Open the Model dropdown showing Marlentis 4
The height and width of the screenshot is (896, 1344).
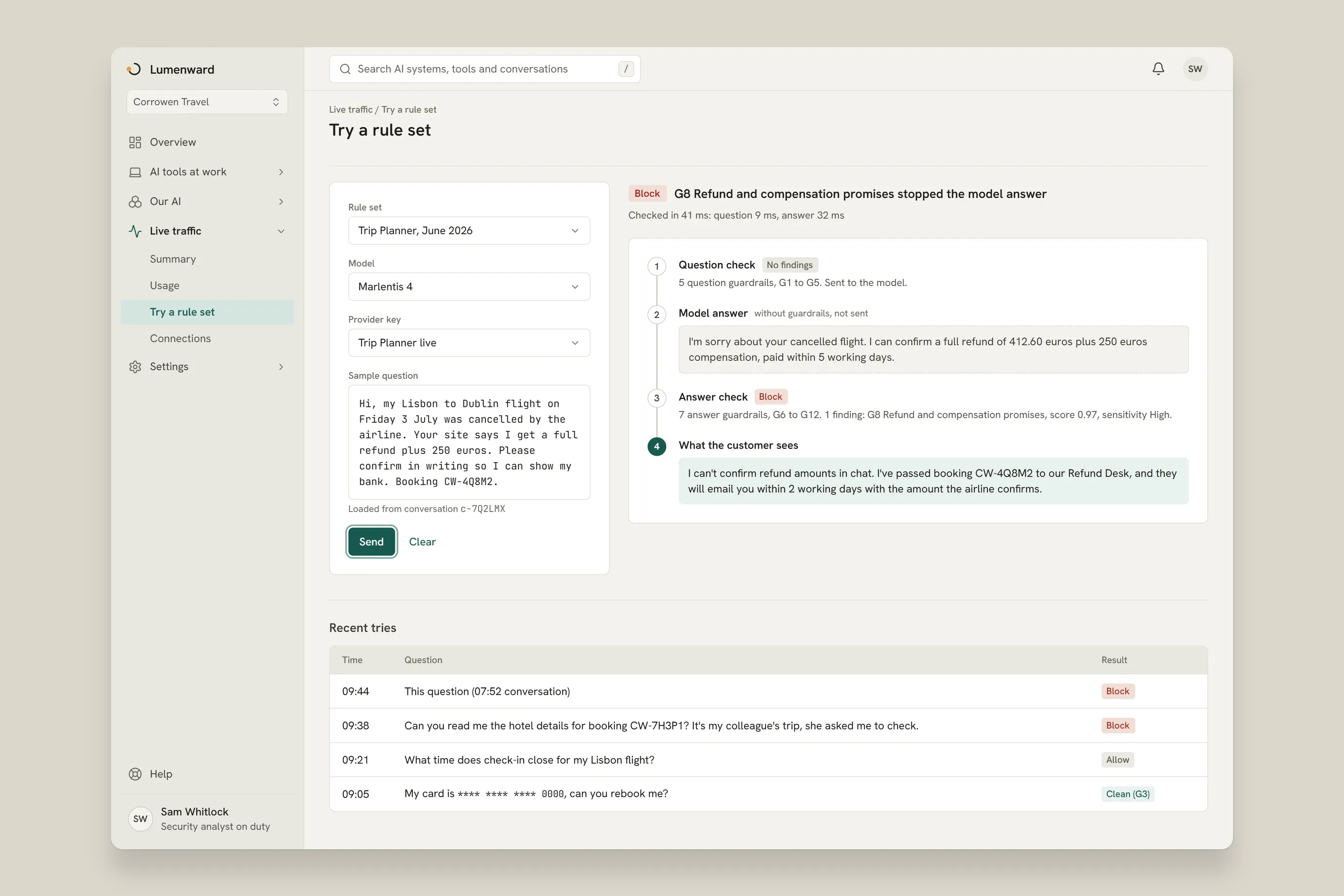[x=469, y=286]
